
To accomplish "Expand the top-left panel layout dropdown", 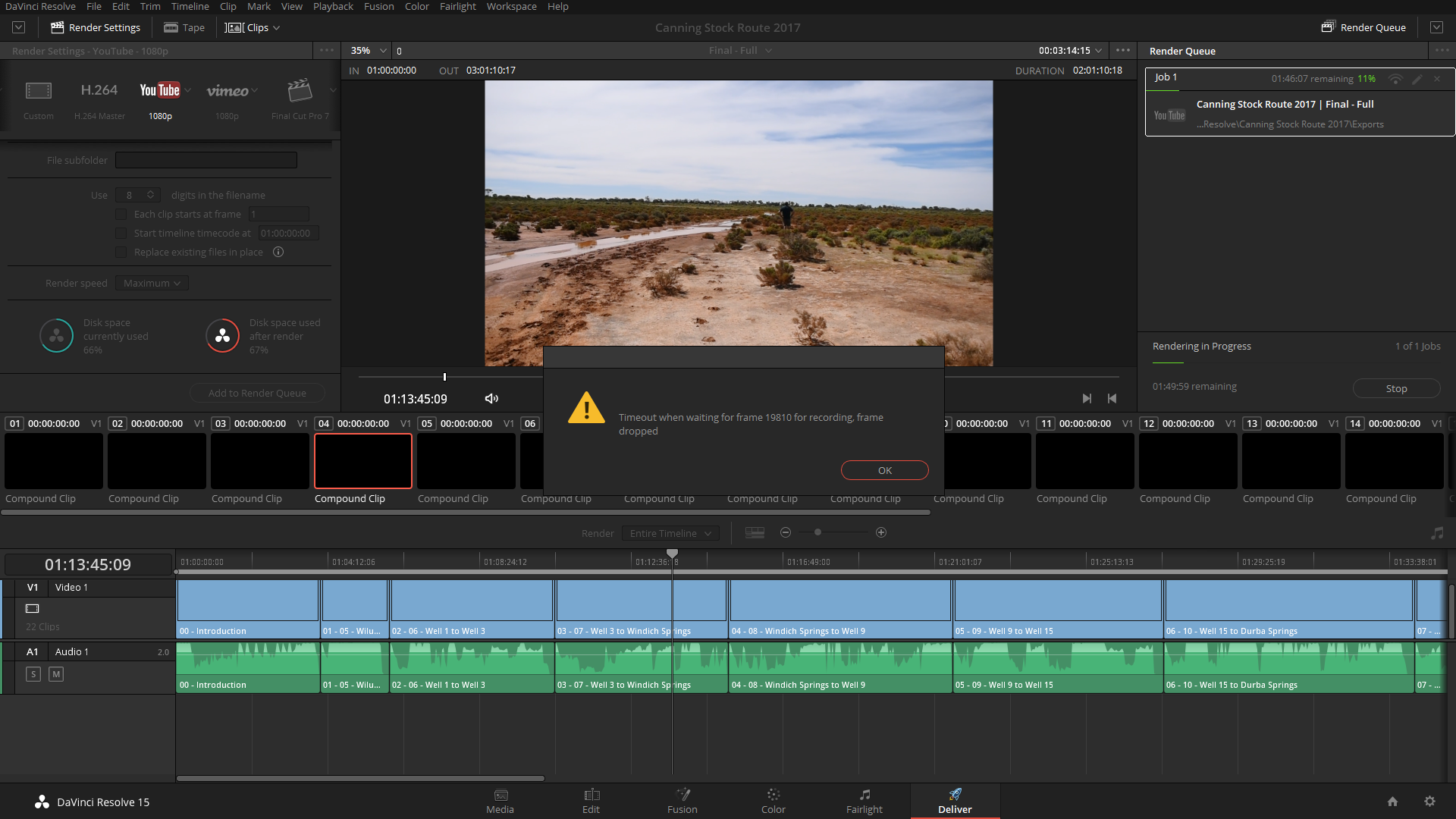I will coord(19,28).
